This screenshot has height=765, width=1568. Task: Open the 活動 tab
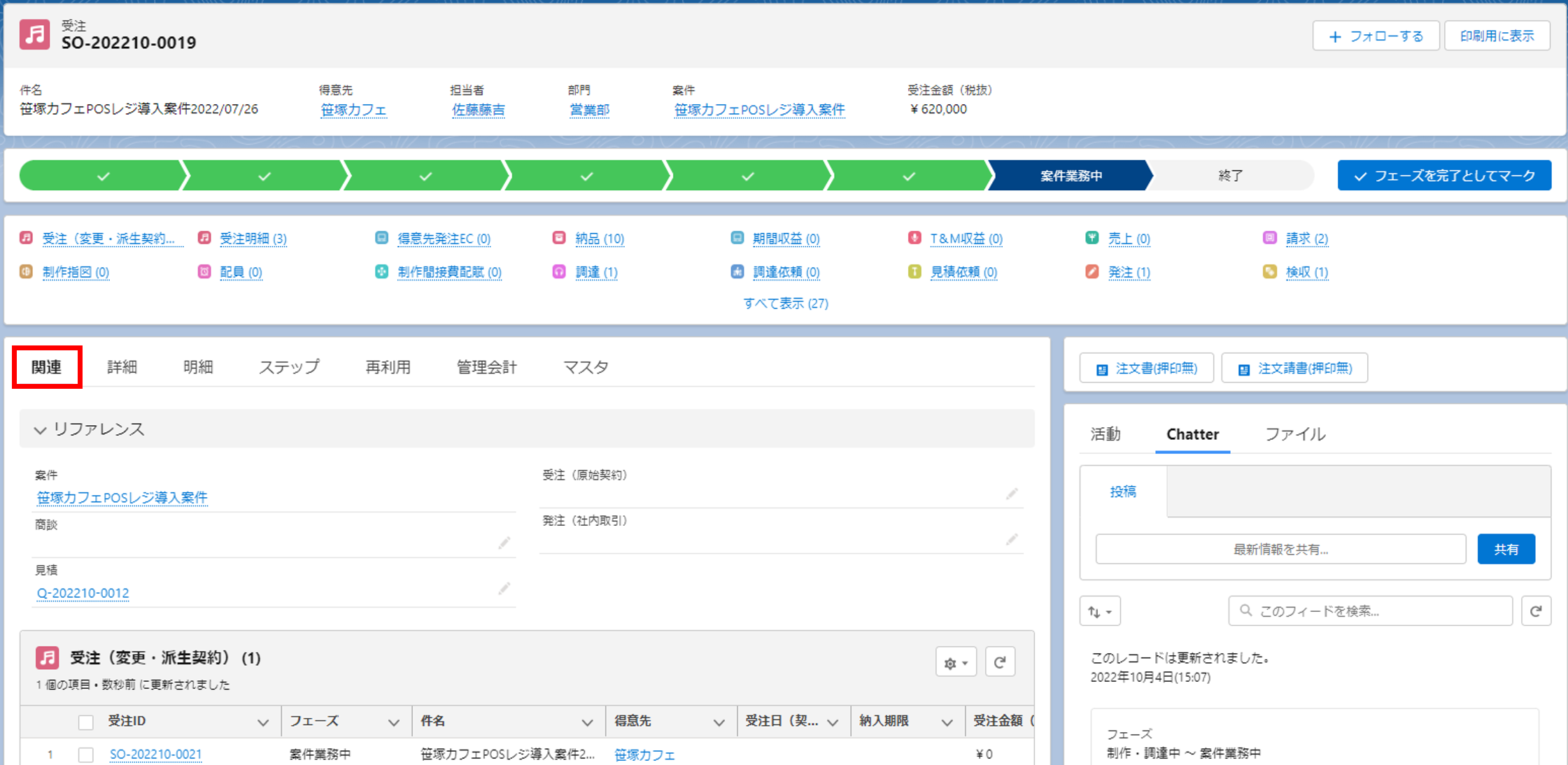coord(1106,434)
